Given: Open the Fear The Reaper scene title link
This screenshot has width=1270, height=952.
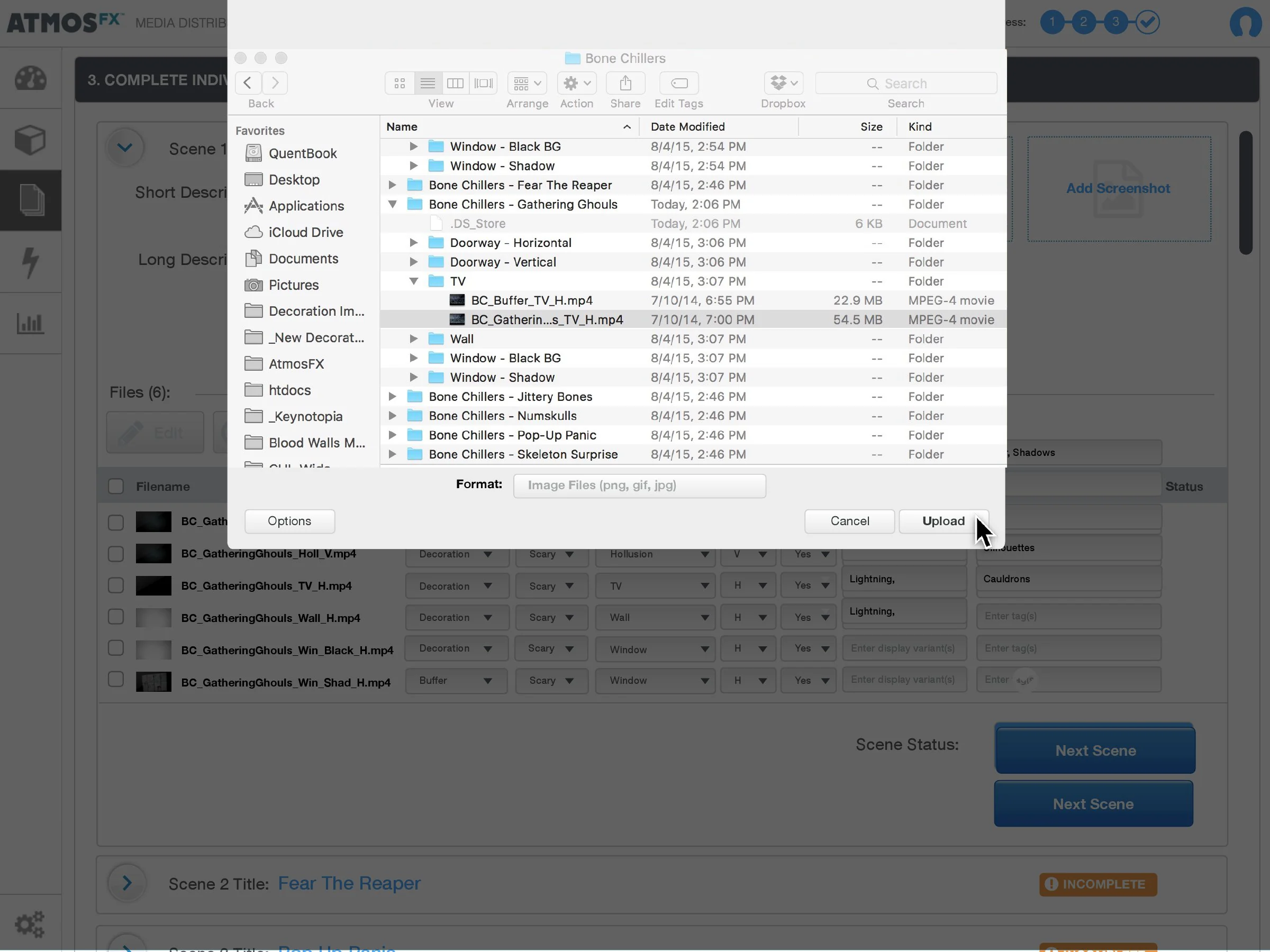Looking at the screenshot, I should [x=349, y=883].
